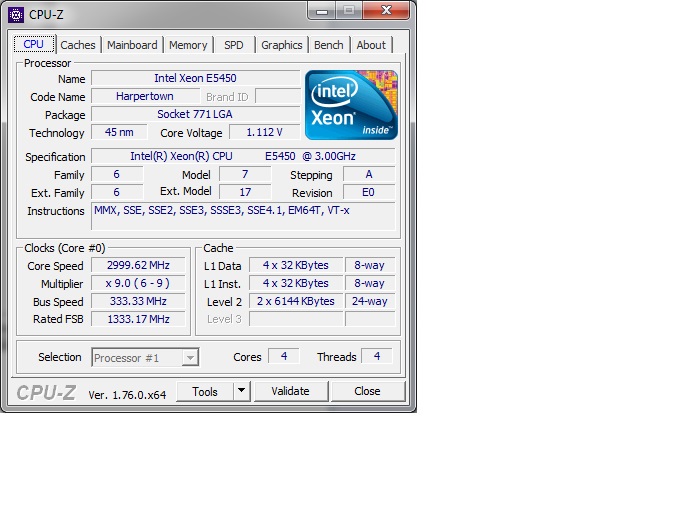Click the 24-way Level 2 associativity value
The height and width of the screenshot is (518, 691).
(370, 302)
